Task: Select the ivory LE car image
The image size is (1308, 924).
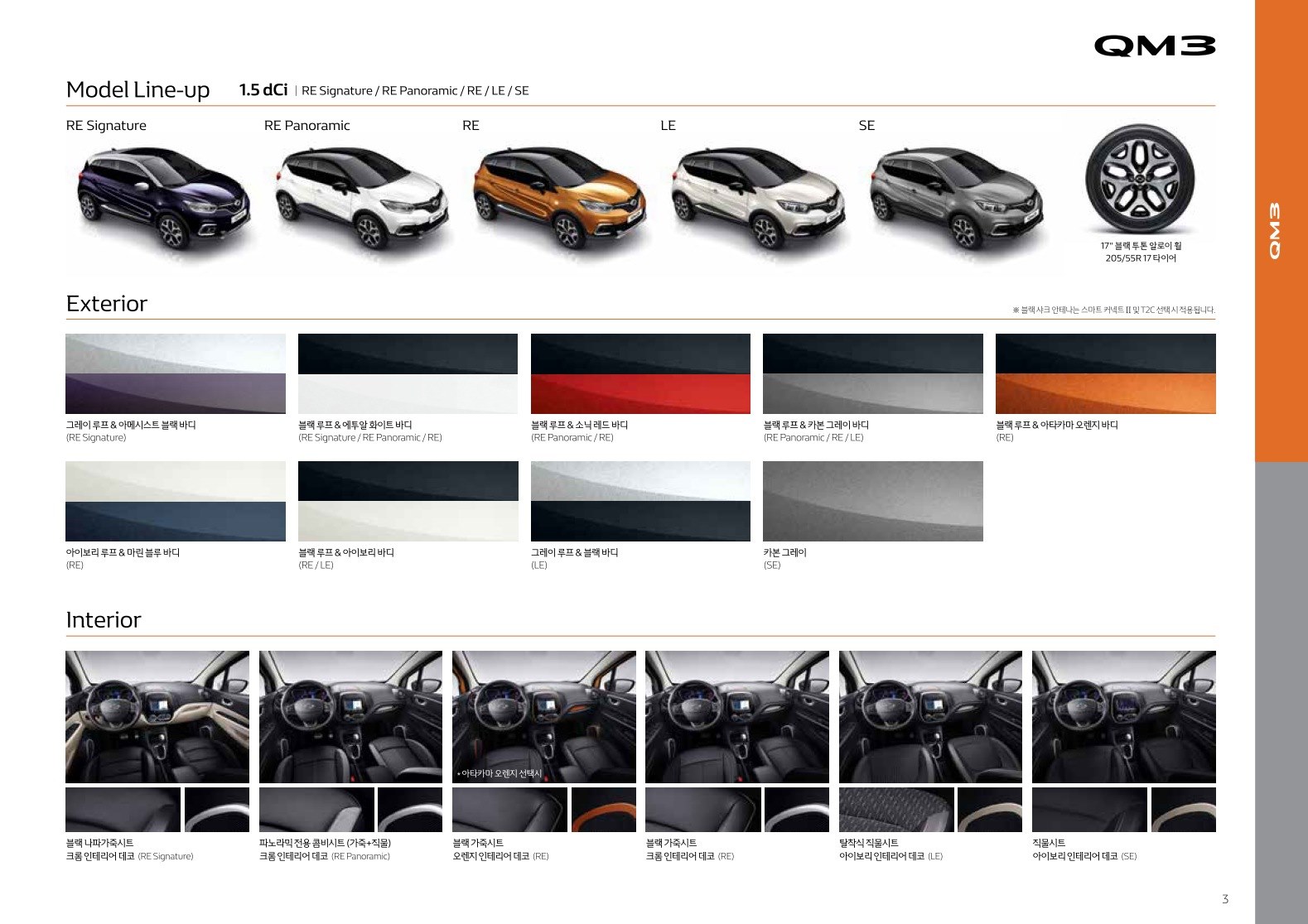Action: 757,199
